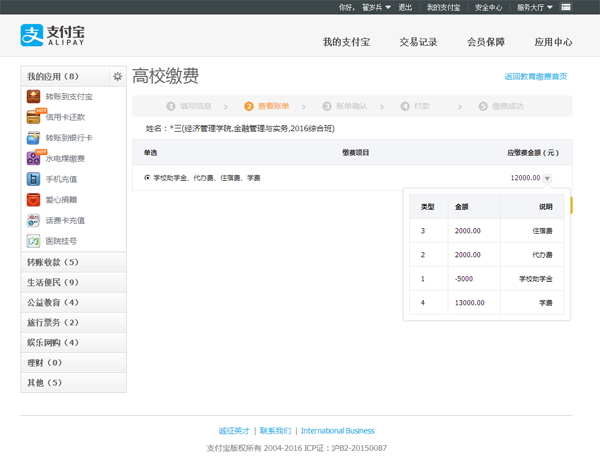Click the 水电煤缴费 icon
This screenshot has width=600, height=472.
click(33, 158)
